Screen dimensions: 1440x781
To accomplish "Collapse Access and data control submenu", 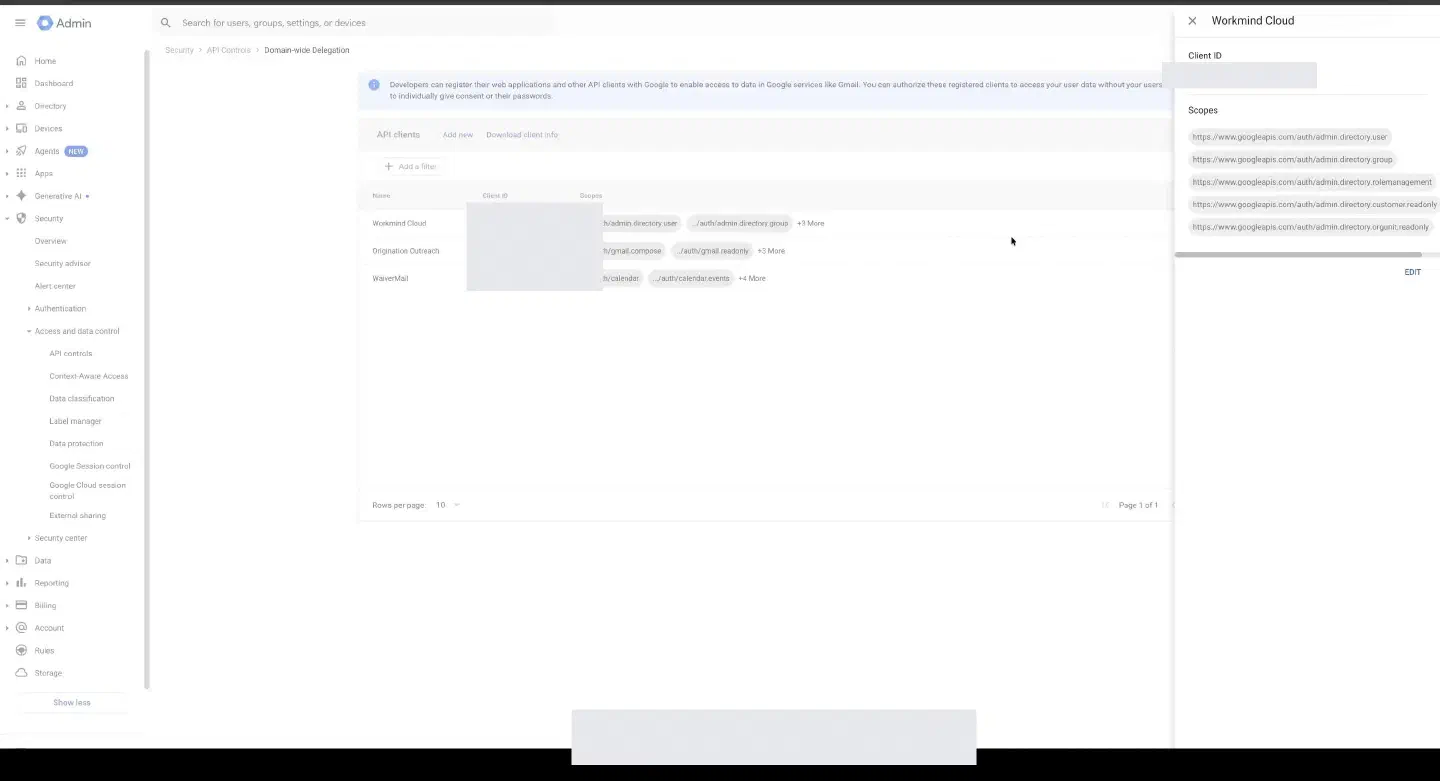I will pyautogui.click(x=29, y=331).
